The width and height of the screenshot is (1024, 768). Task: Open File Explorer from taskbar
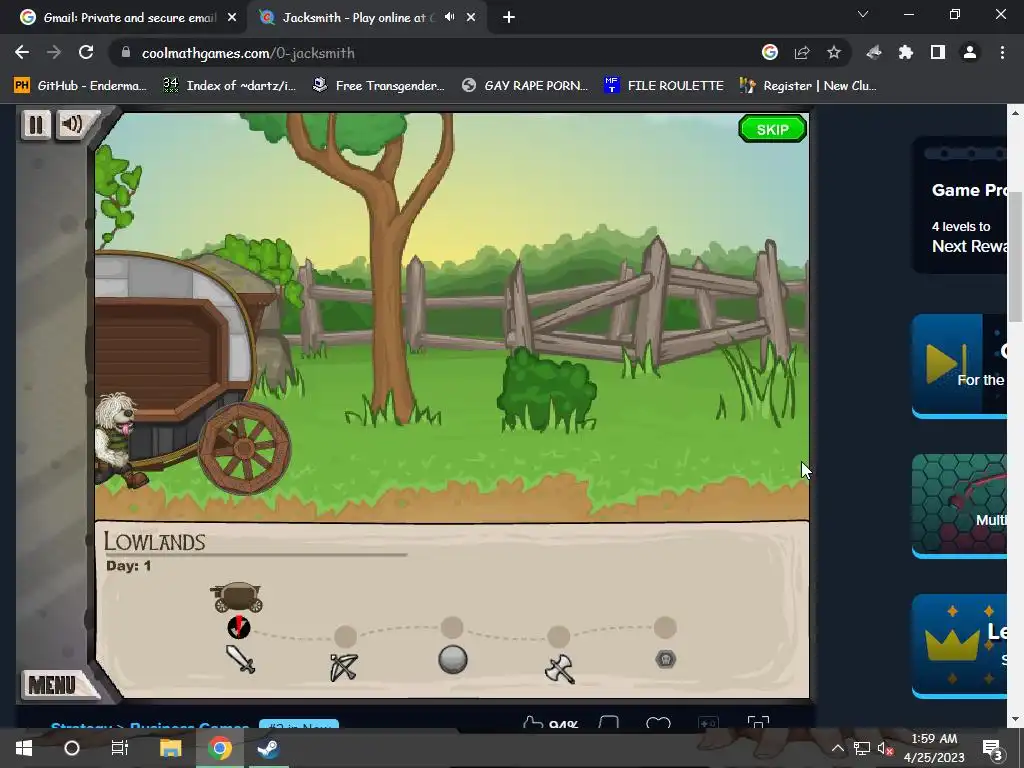[x=170, y=748]
